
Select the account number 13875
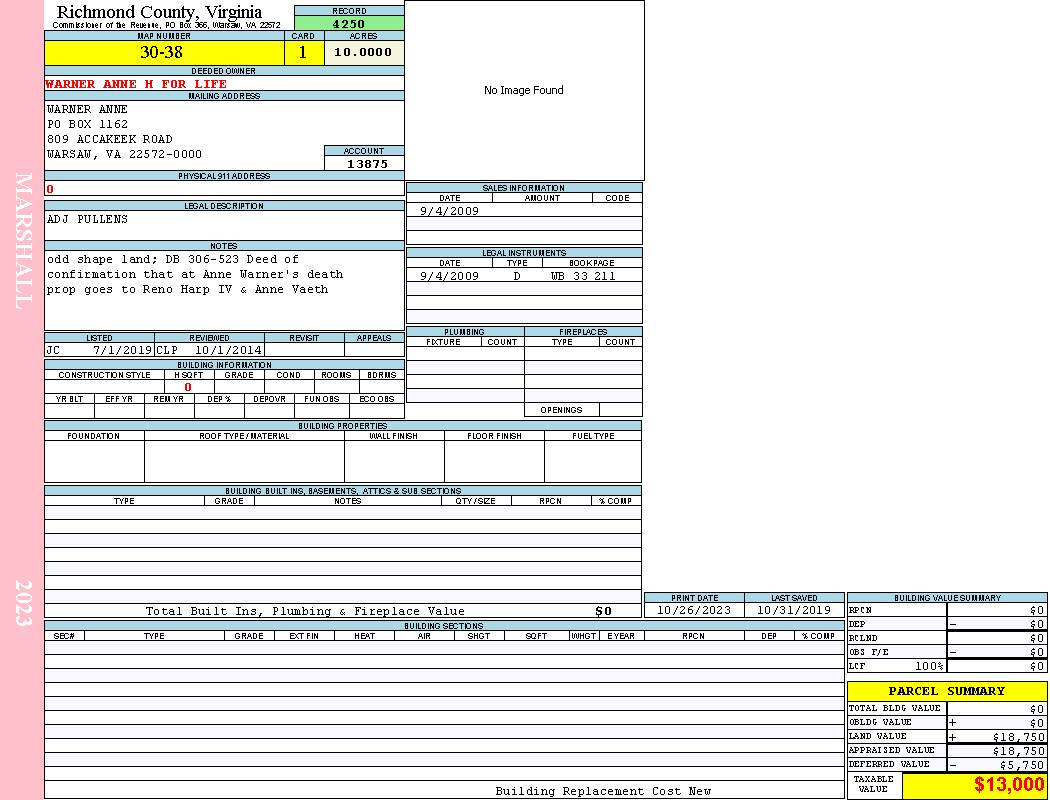click(366, 163)
